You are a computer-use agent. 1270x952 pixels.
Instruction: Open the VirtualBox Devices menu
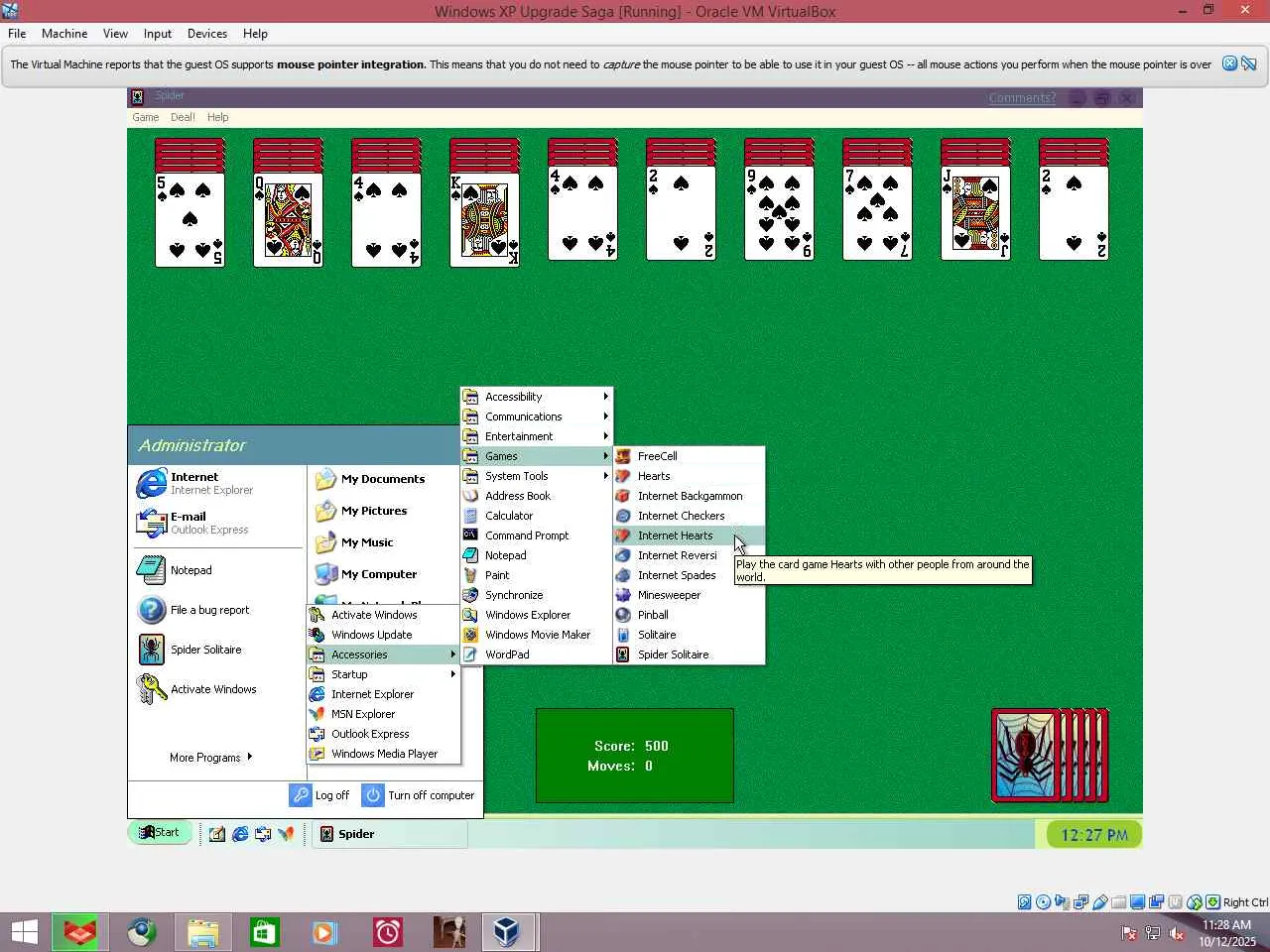(207, 34)
